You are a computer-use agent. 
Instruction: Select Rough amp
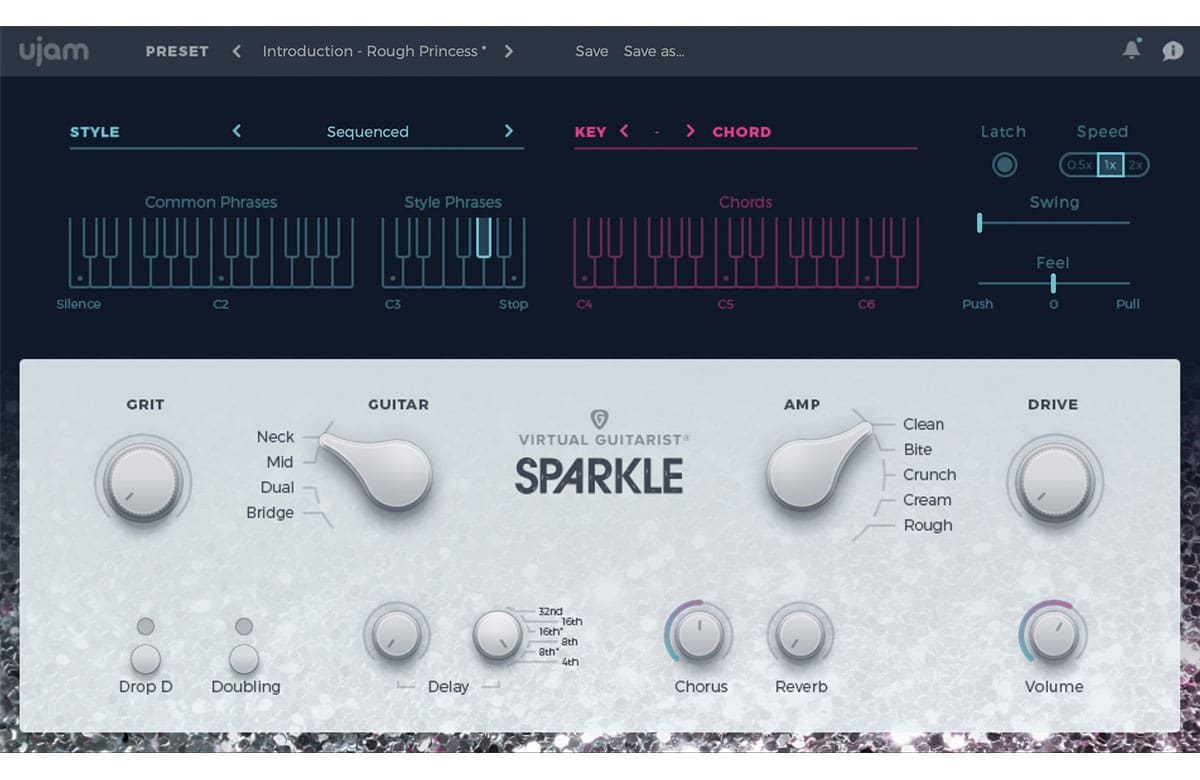[928, 525]
